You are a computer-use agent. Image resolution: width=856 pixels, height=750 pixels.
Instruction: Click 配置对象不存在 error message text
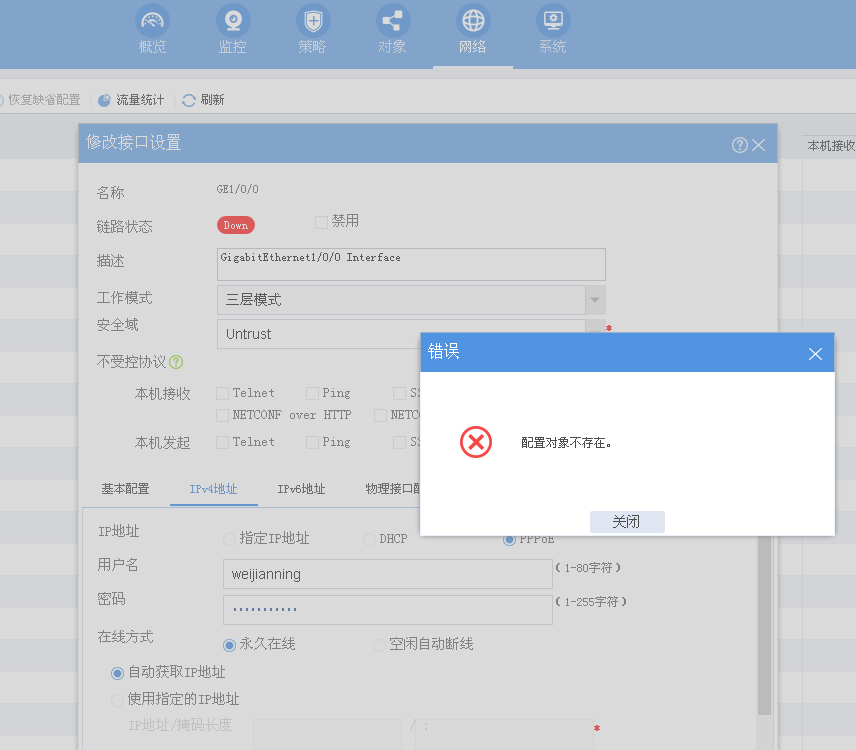click(566, 443)
